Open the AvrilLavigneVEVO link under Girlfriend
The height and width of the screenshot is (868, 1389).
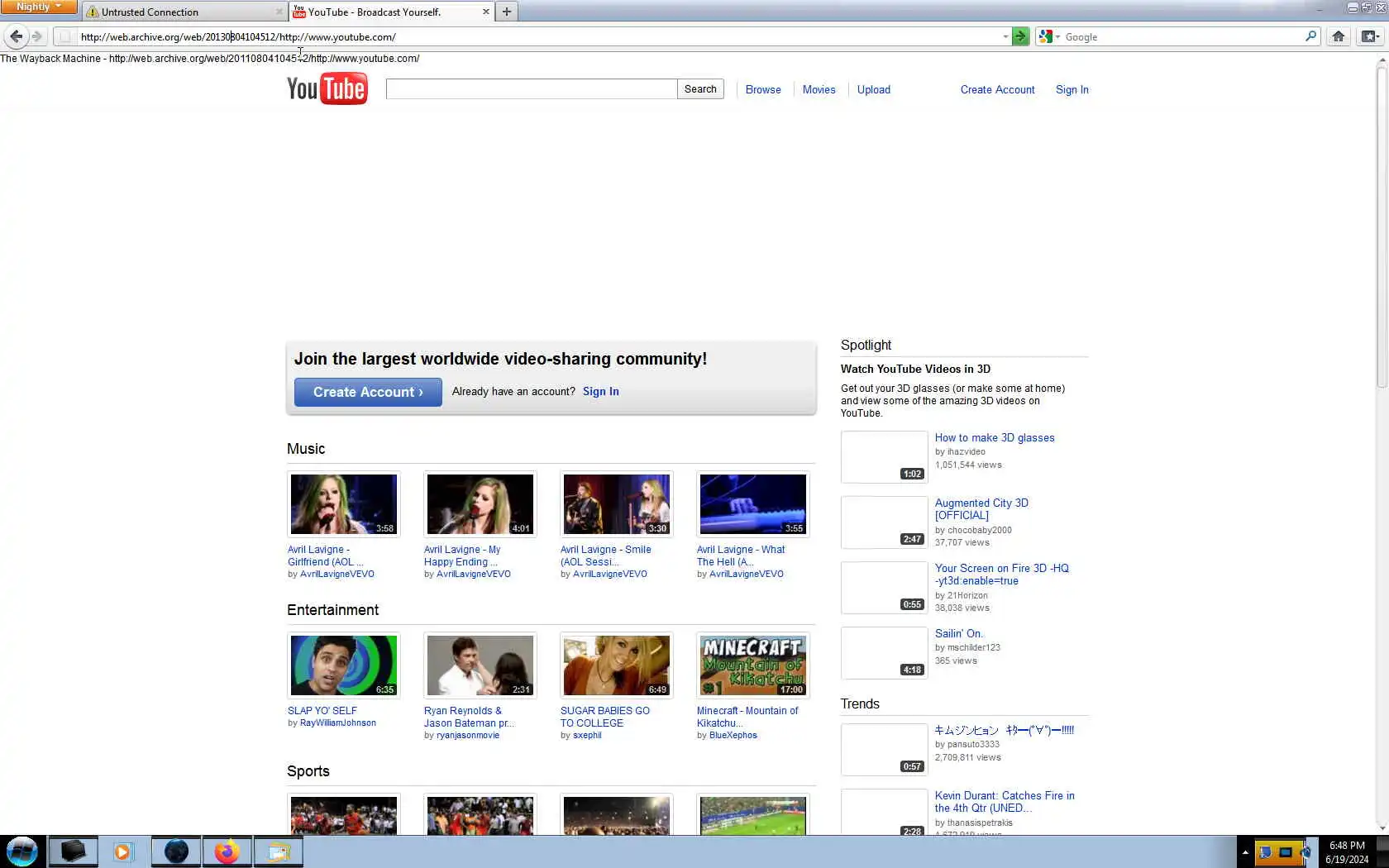click(x=337, y=575)
